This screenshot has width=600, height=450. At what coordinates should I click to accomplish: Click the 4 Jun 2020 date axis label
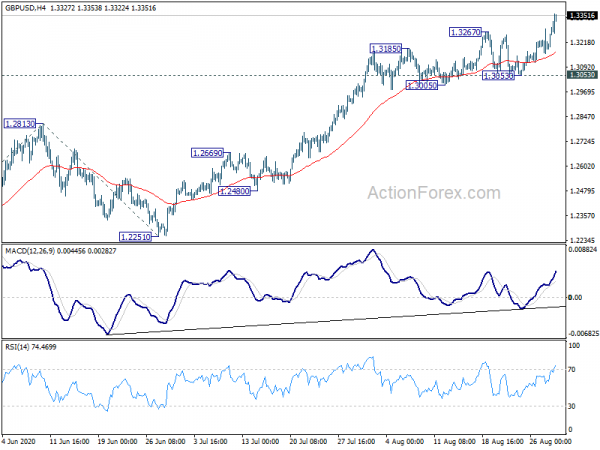point(18,442)
